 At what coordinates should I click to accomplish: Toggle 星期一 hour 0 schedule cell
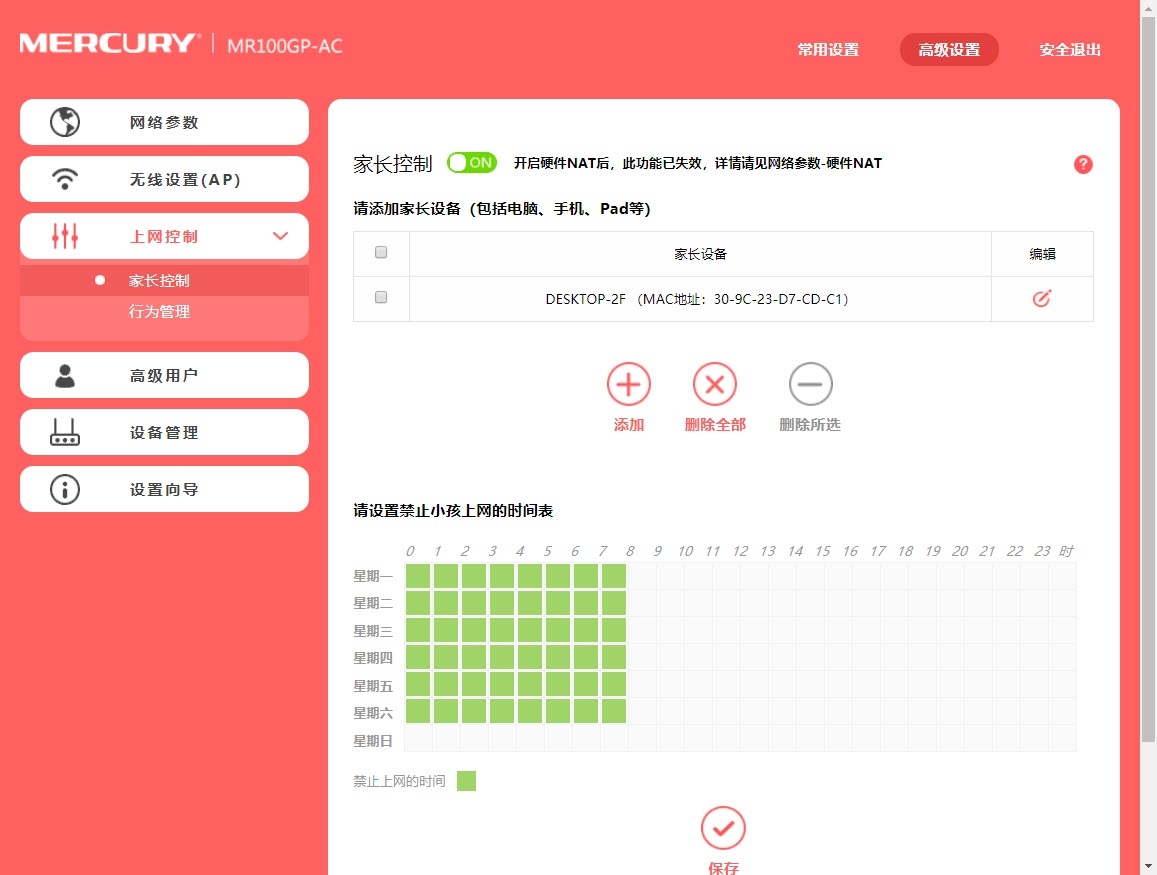click(x=418, y=575)
